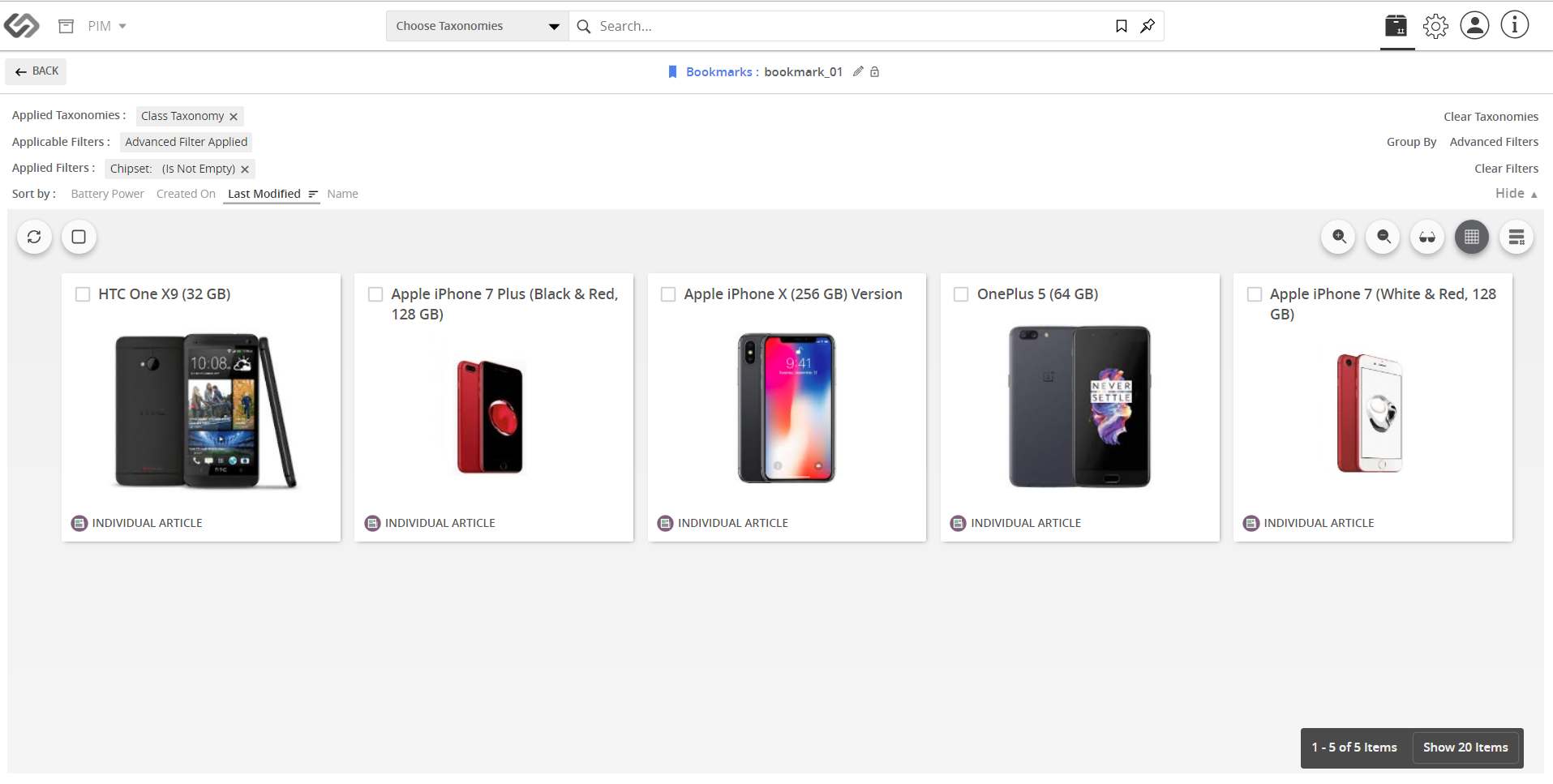Click Clear Taxonomies
This screenshot has width=1553, height=784.
[x=1491, y=117]
